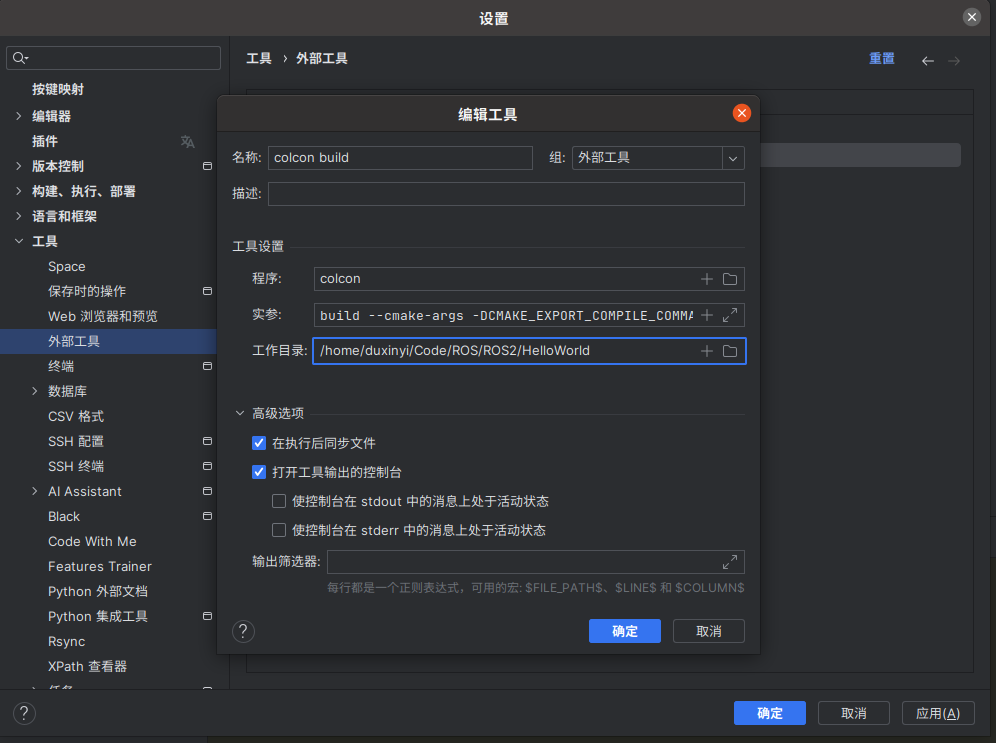Open Web 浏览器和预览 settings page
996x743 pixels.
(102, 316)
